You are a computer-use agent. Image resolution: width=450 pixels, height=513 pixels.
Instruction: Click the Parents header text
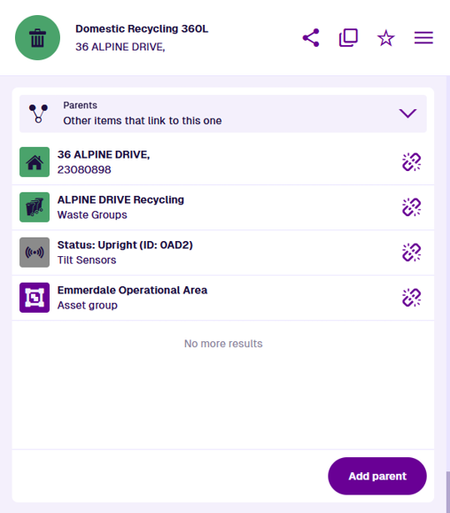click(80, 105)
